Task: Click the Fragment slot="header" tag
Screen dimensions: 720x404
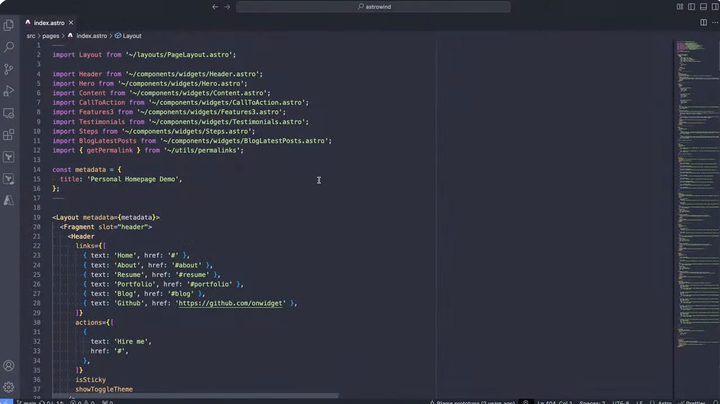Action: click(106, 227)
